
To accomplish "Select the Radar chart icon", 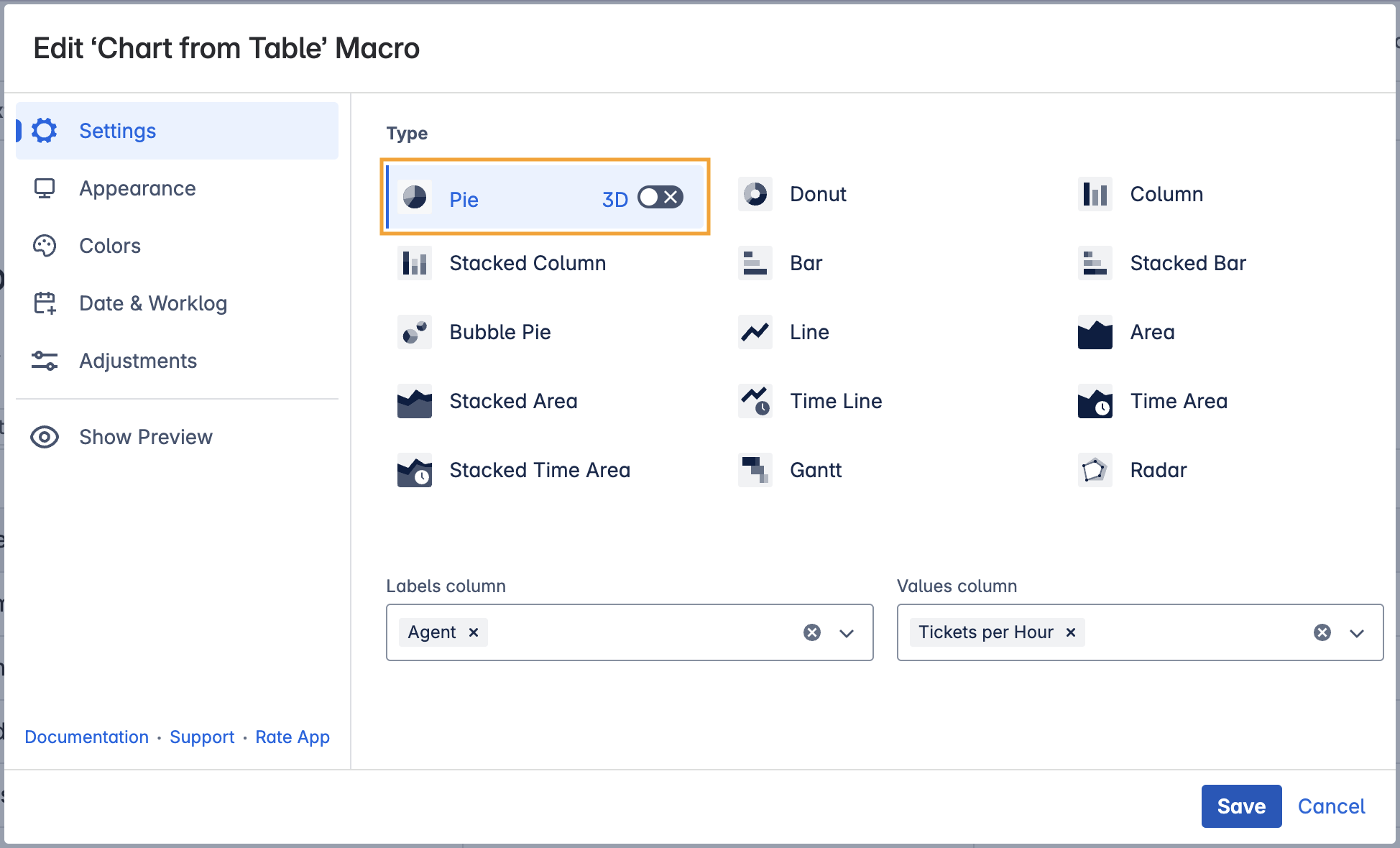I will (1095, 470).
